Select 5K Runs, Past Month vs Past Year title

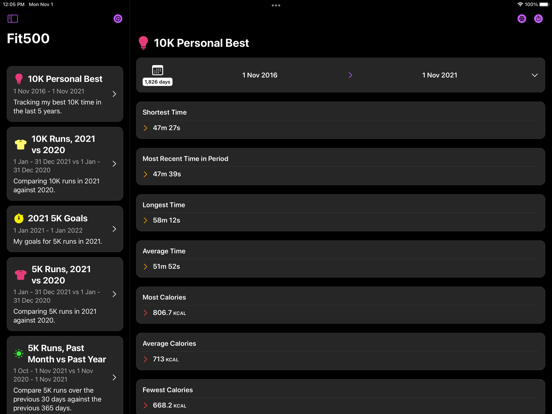(67, 353)
